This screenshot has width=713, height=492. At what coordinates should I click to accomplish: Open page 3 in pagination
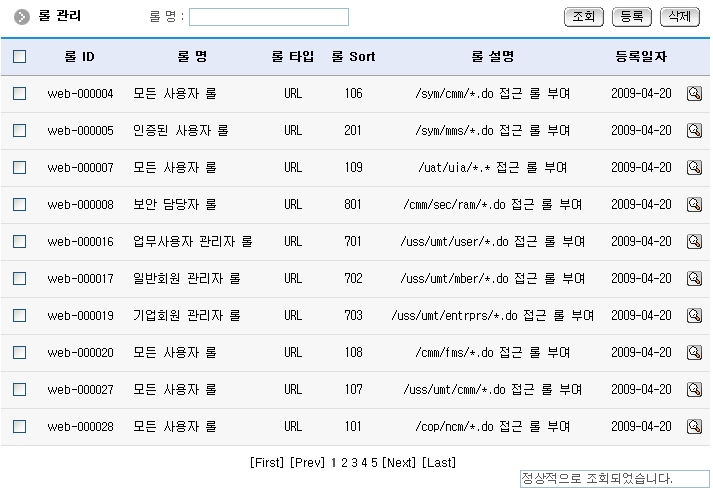[354, 462]
